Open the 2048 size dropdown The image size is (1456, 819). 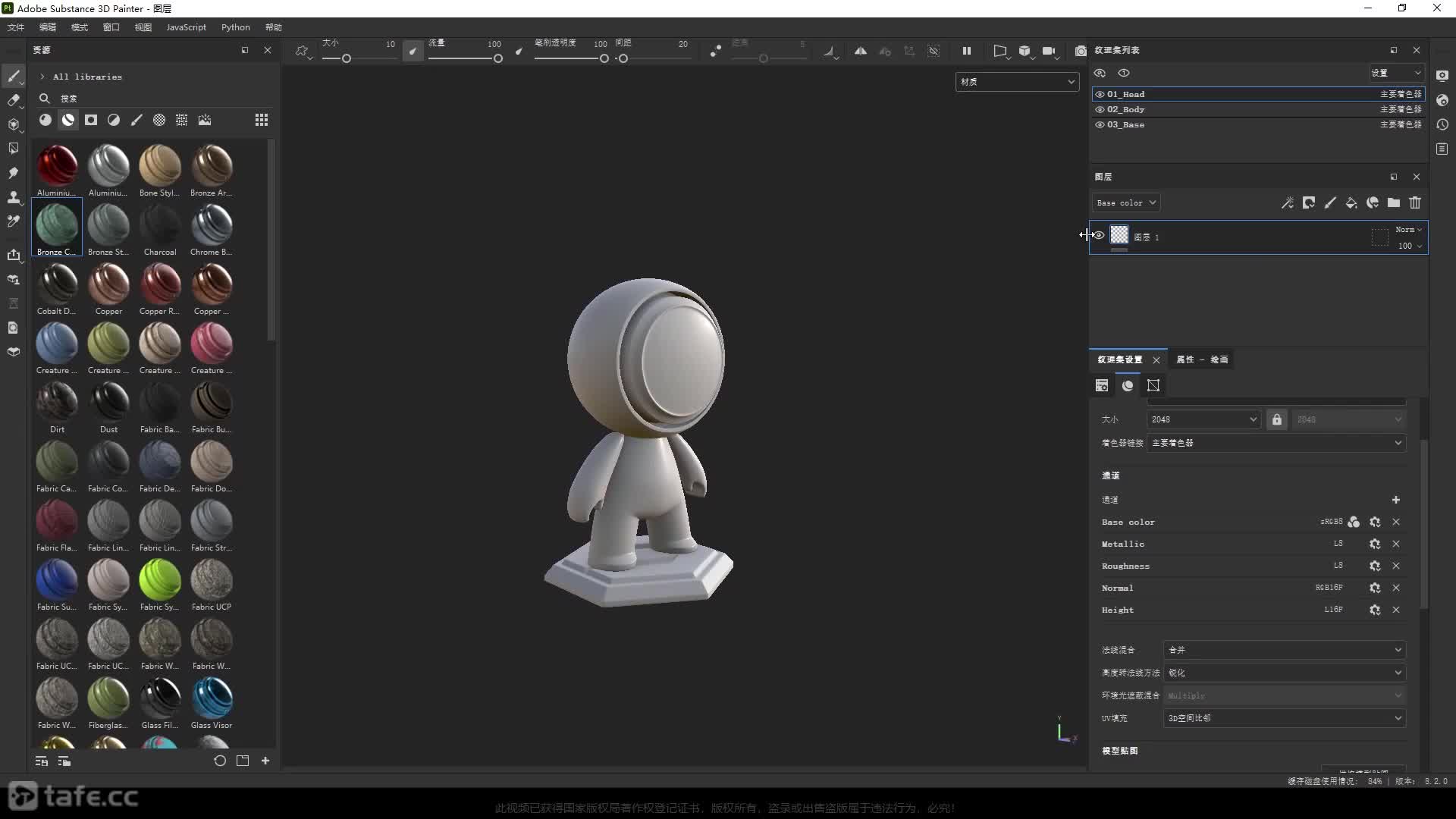tap(1203, 419)
